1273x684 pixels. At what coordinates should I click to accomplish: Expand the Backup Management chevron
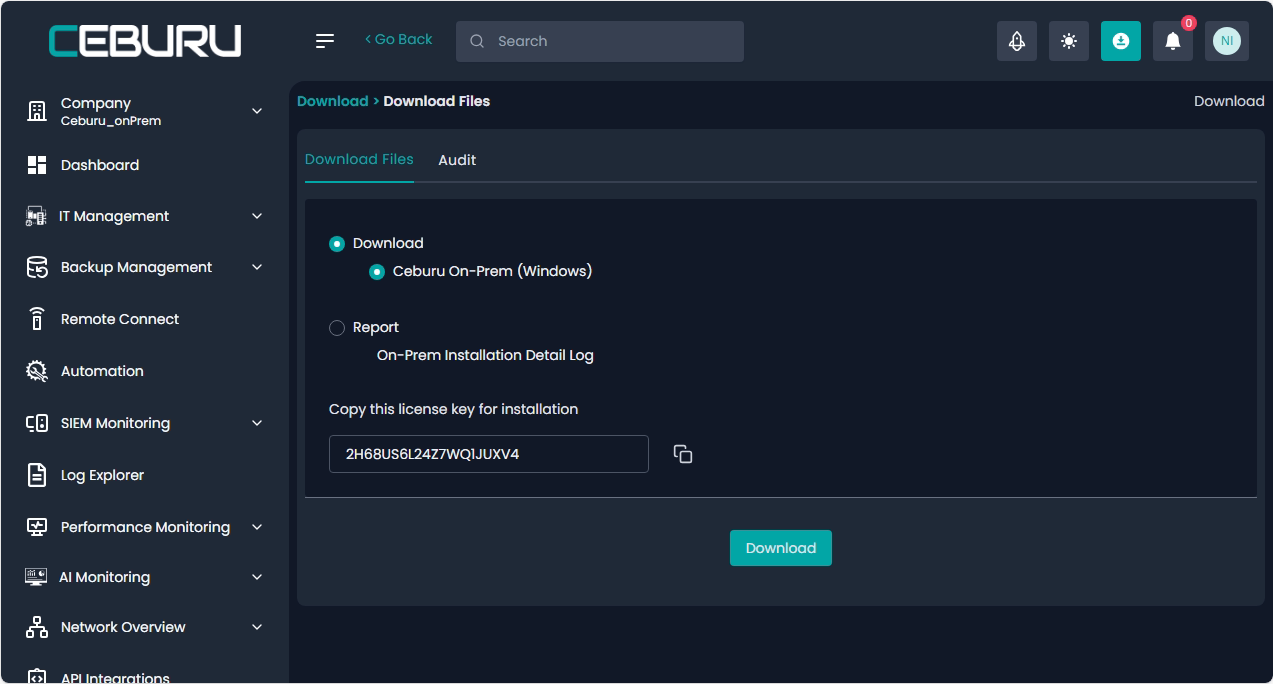pos(257,267)
